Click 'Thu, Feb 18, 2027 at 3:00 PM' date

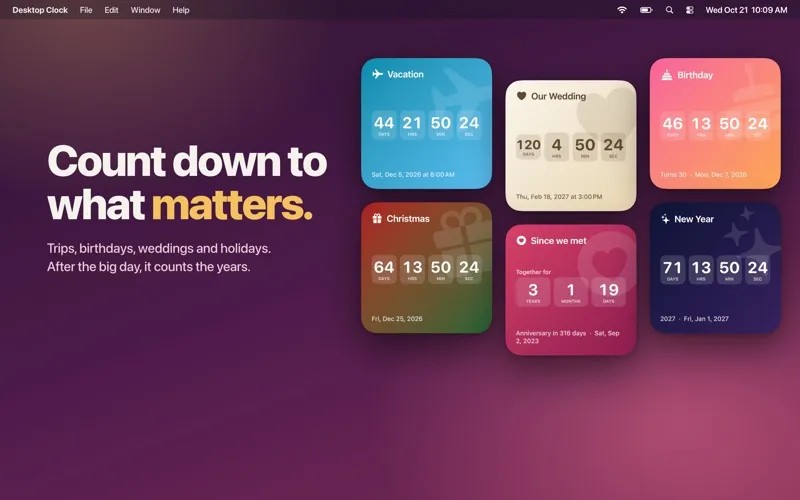coord(559,196)
